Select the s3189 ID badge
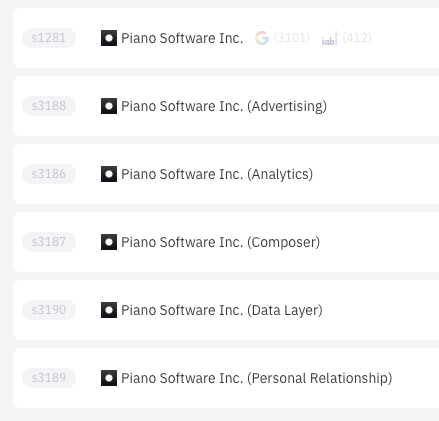The height and width of the screenshot is (421, 439). (49, 378)
